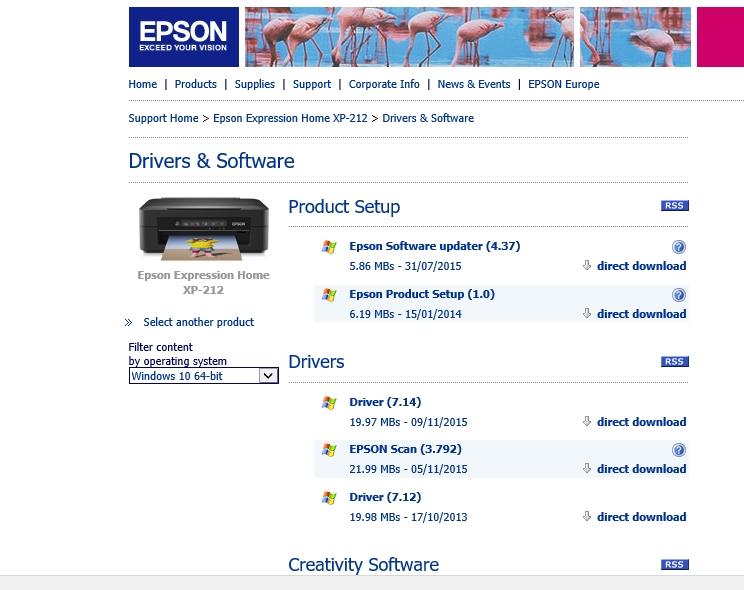
Task: Open Driver (7.12) link
Action: point(385,497)
